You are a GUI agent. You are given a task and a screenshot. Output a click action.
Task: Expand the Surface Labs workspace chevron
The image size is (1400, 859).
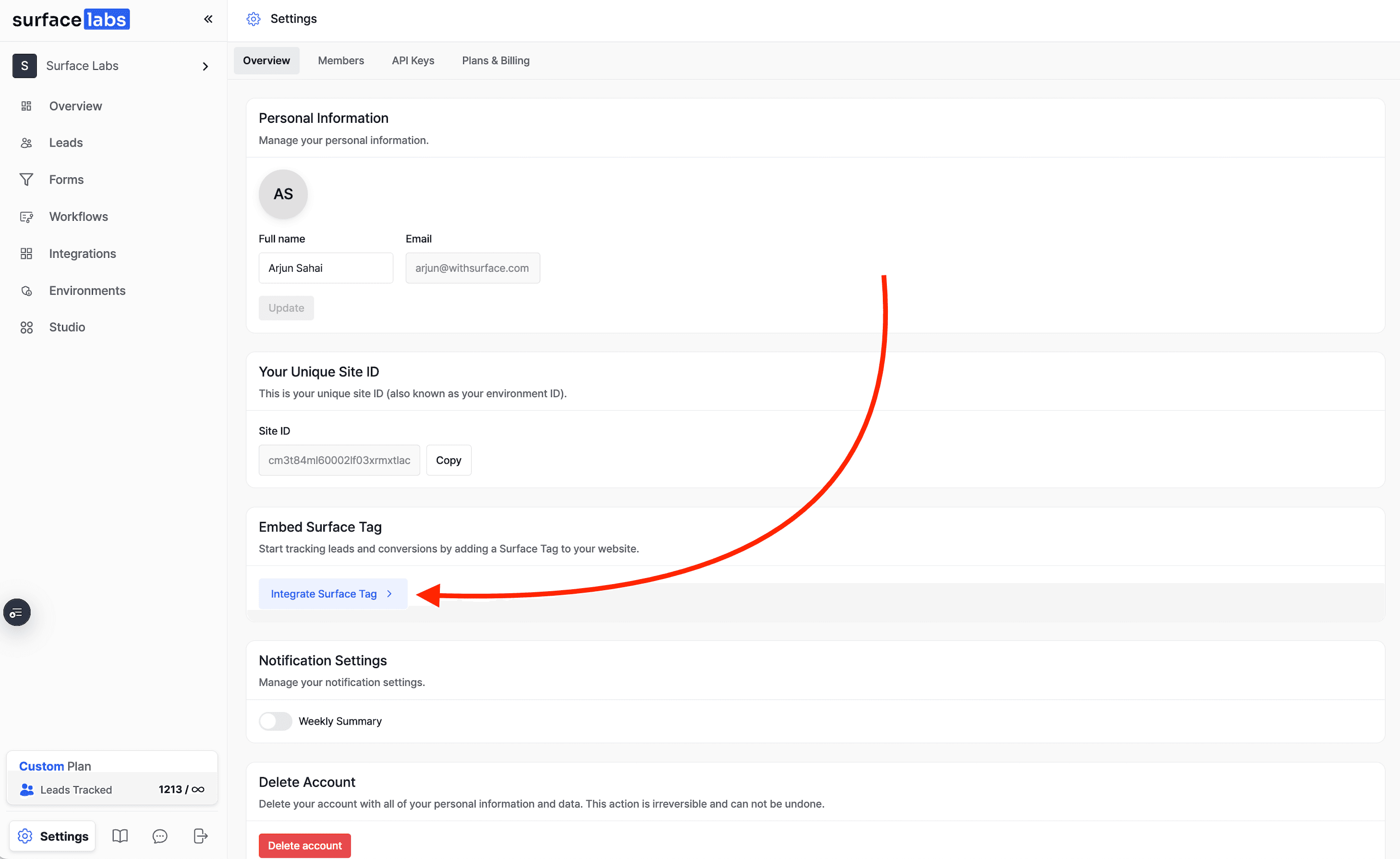pos(206,67)
